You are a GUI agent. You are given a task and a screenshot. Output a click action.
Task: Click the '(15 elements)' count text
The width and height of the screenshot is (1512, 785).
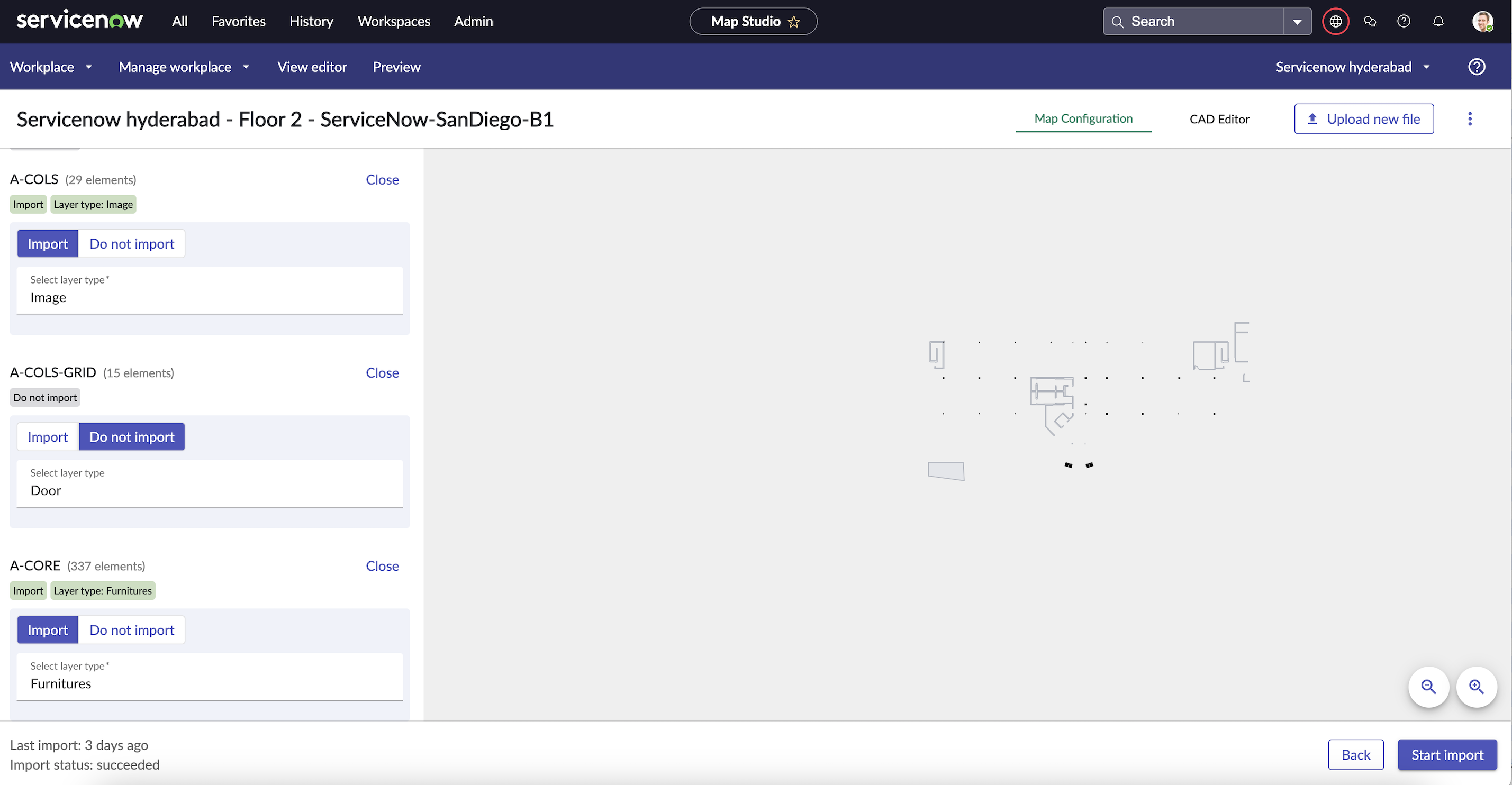coord(139,373)
